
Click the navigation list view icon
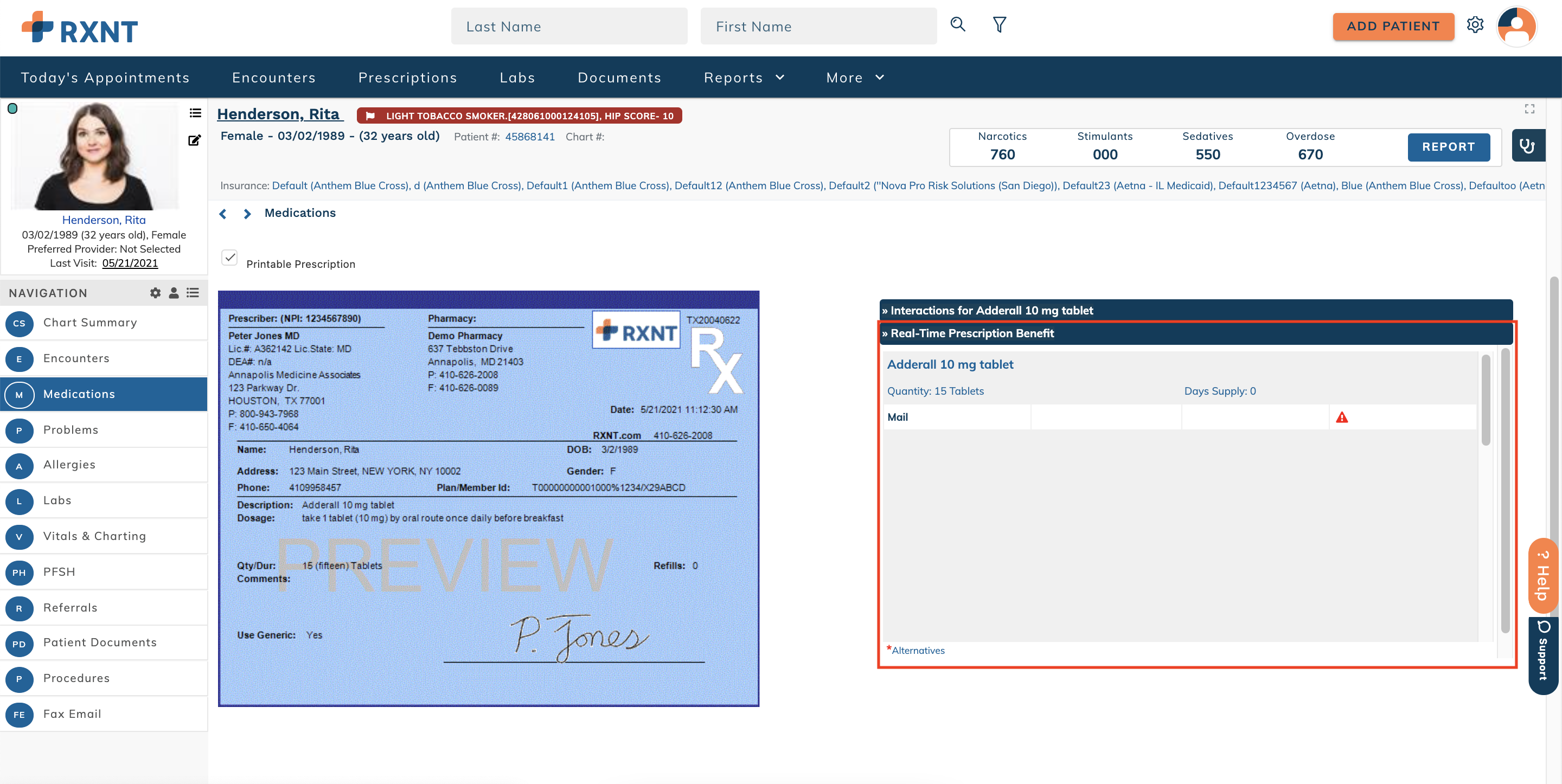(x=192, y=293)
